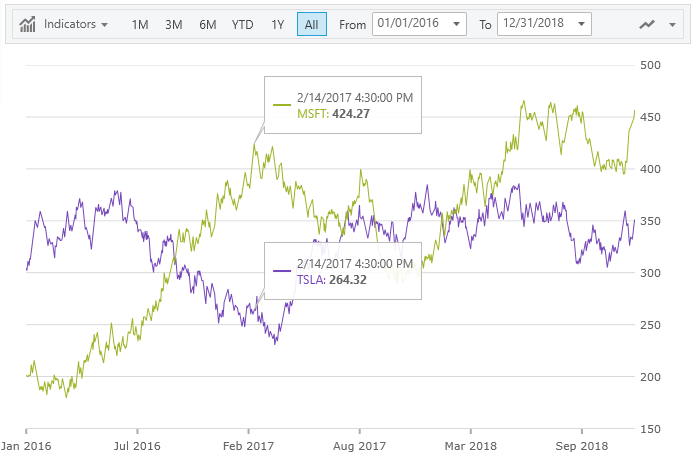
Task: Open the From date picker arrow
Action: (457, 24)
